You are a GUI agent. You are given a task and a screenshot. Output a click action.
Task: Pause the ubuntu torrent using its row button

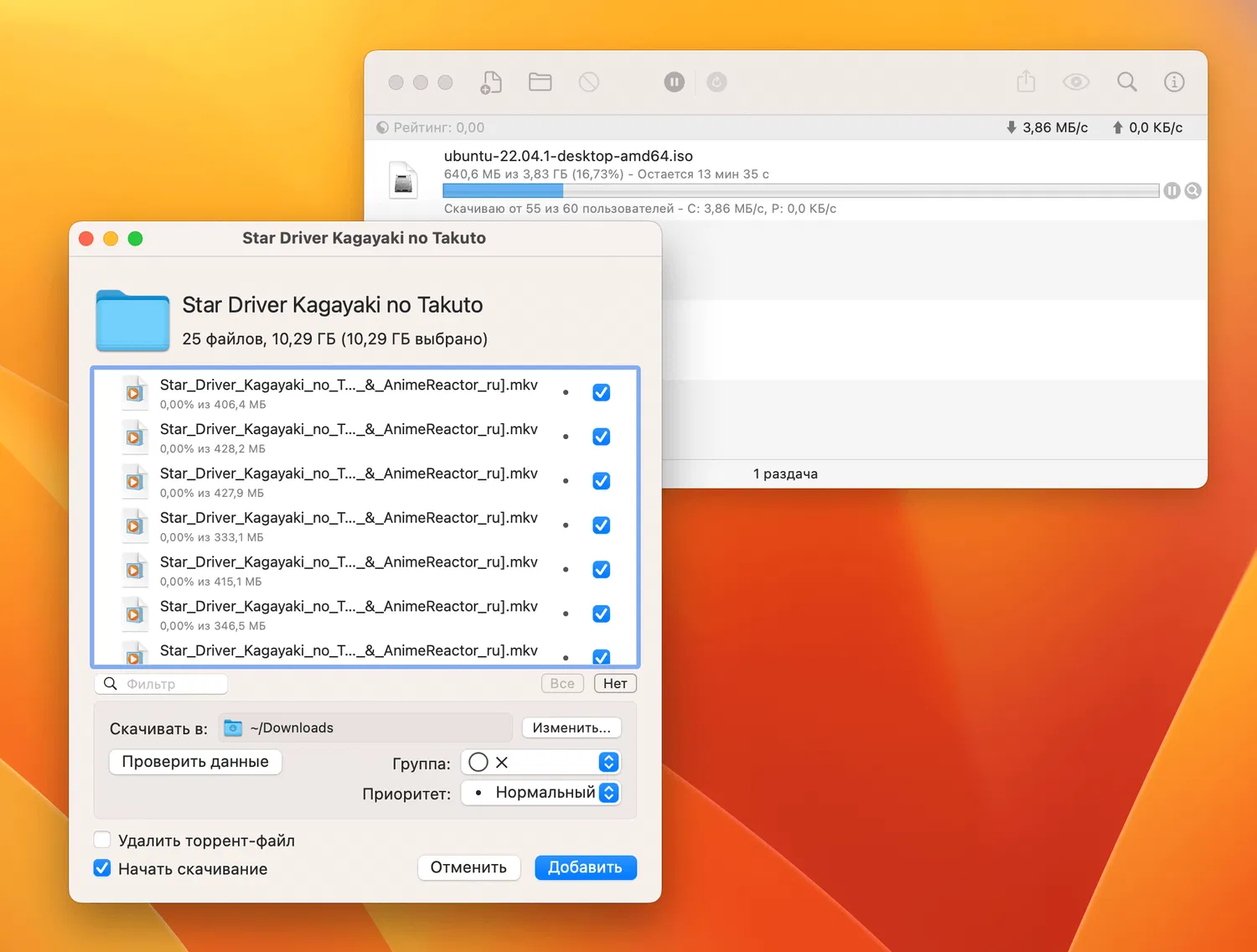click(x=1172, y=191)
